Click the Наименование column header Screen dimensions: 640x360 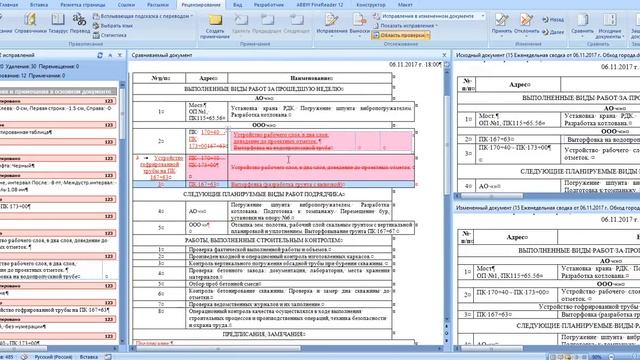[x=311, y=78]
